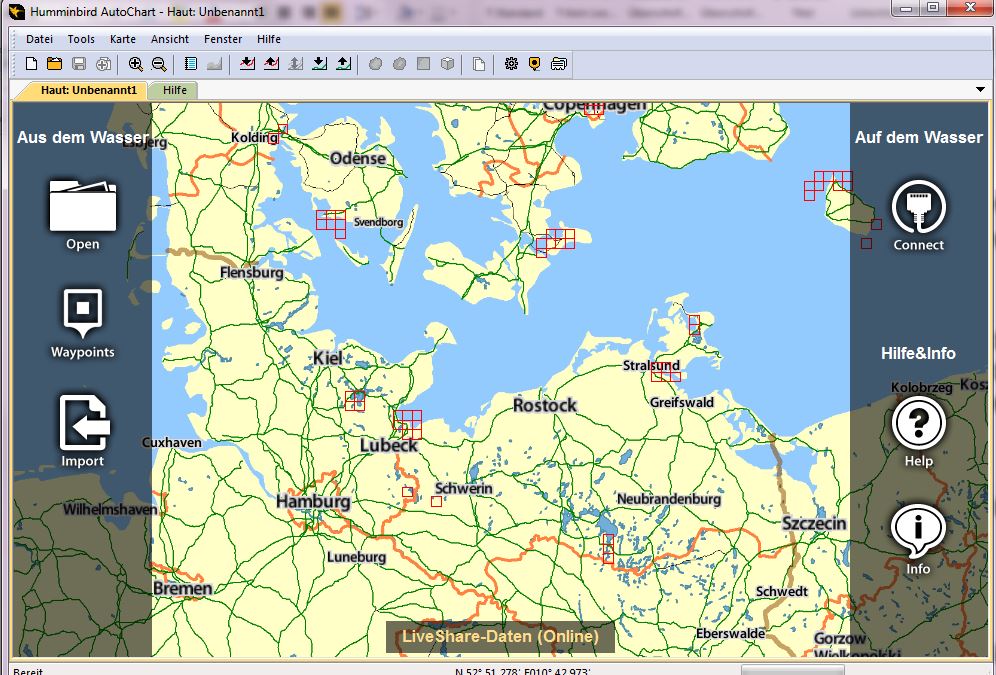996x675 pixels.
Task: Open settings via the gear toolbar icon
Action: [511, 64]
